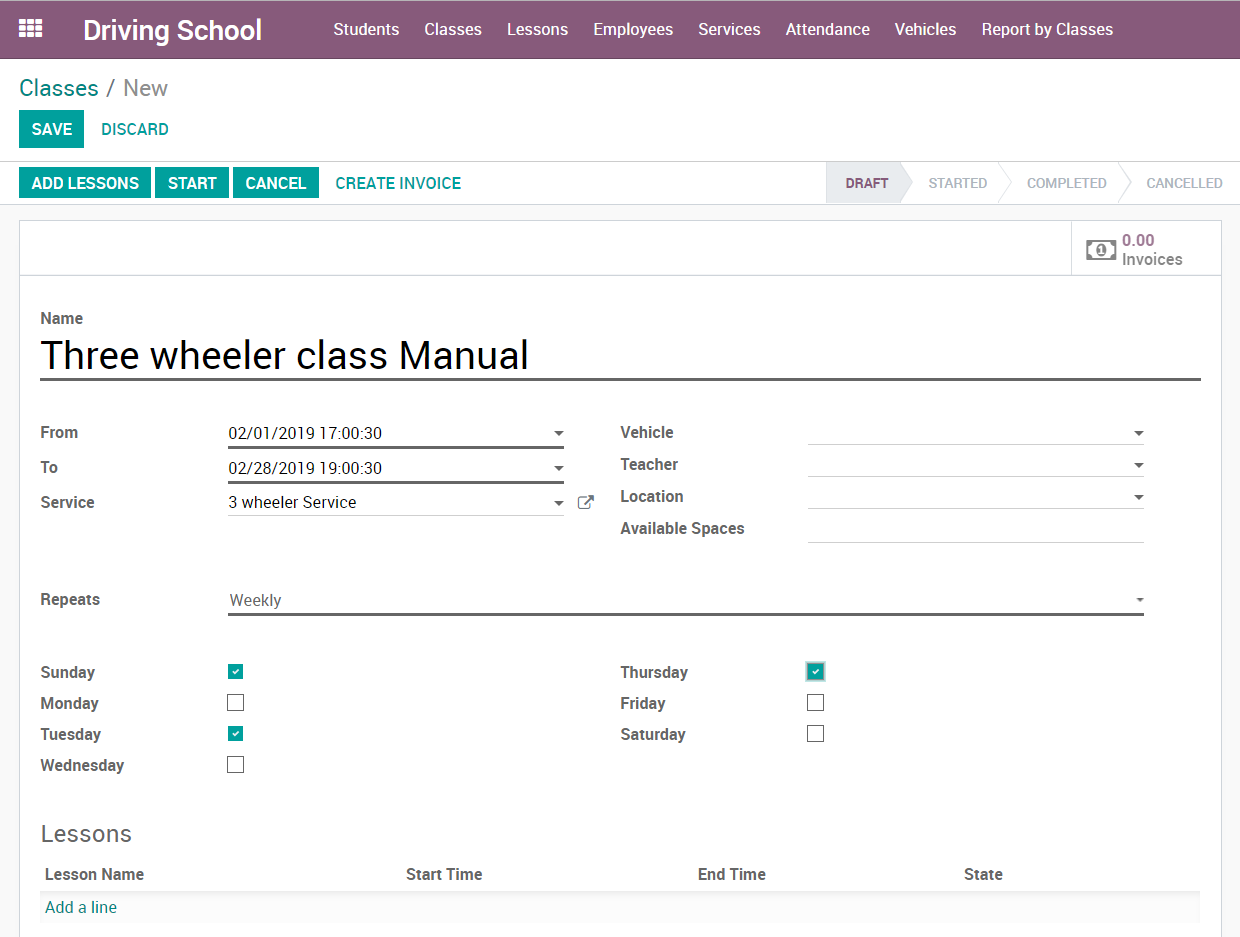Viewport: 1240px width, 937px height.
Task: Check the Monday checkbox
Action: (x=236, y=703)
